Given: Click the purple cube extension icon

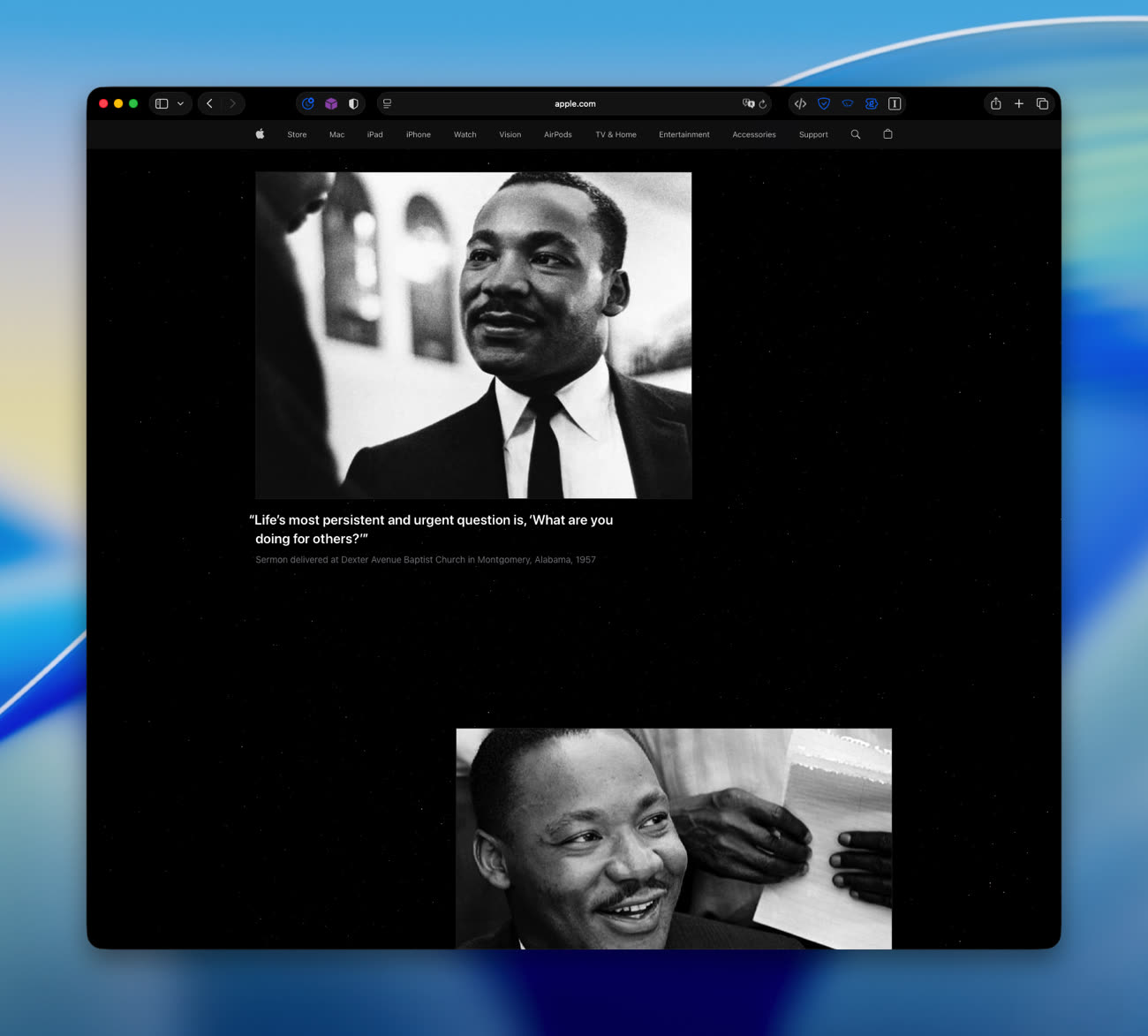Looking at the screenshot, I should coord(331,103).
